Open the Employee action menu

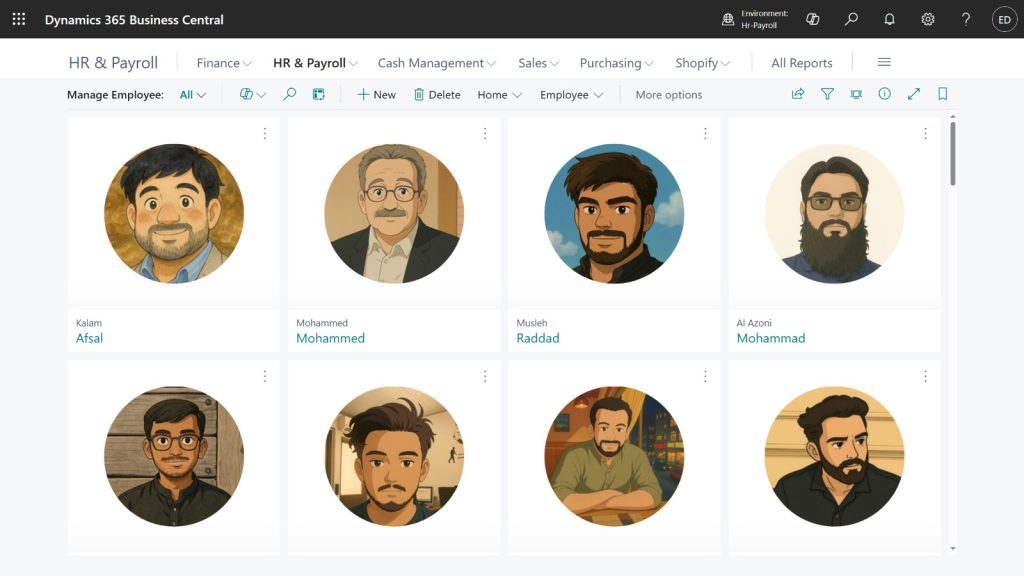point(571,95)
